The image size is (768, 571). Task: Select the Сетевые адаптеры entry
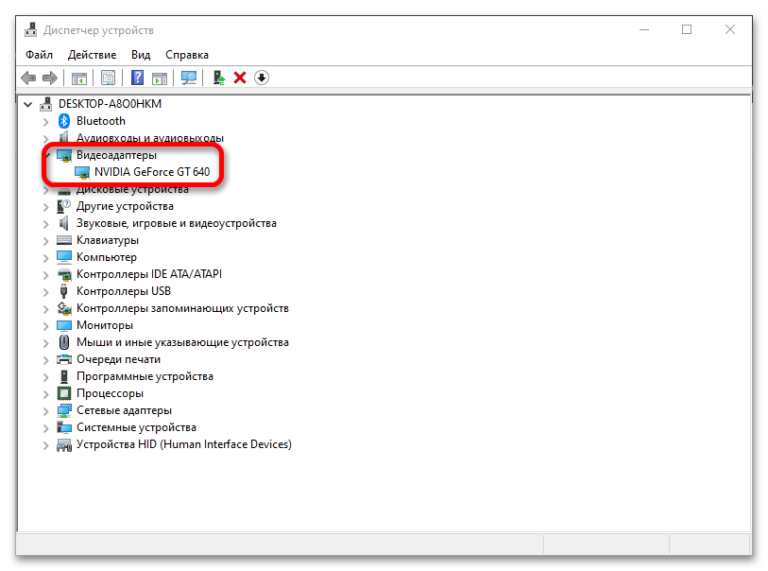pyautogui.click(x=123, y=410)
